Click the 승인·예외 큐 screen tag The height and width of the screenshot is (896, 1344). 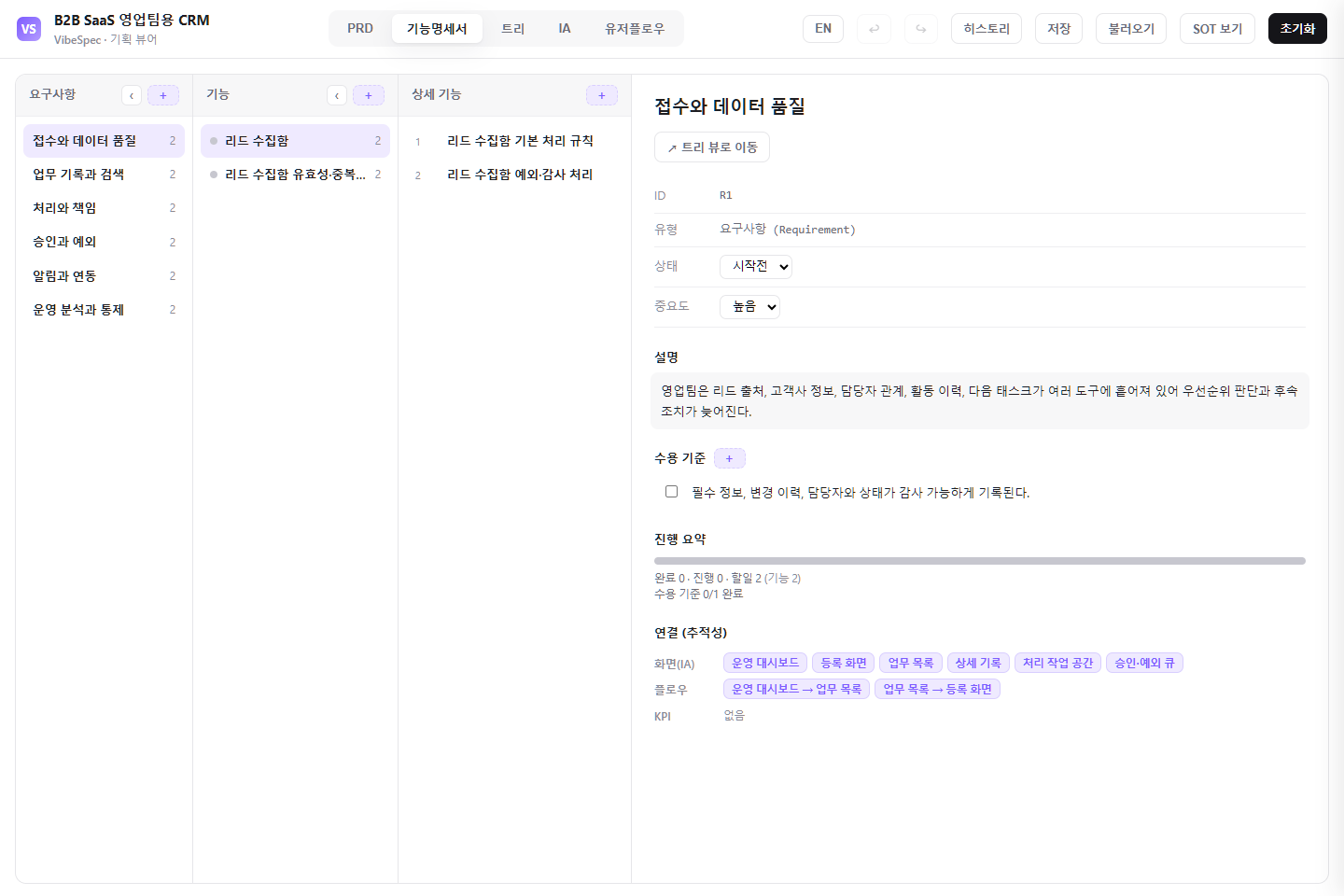(1145, 663)
